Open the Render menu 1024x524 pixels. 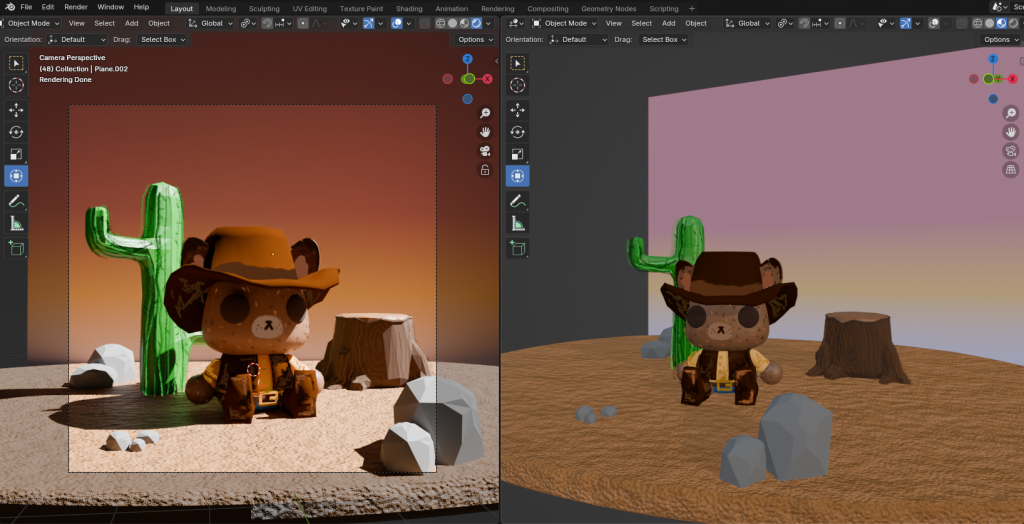click(x=76, y=7)
